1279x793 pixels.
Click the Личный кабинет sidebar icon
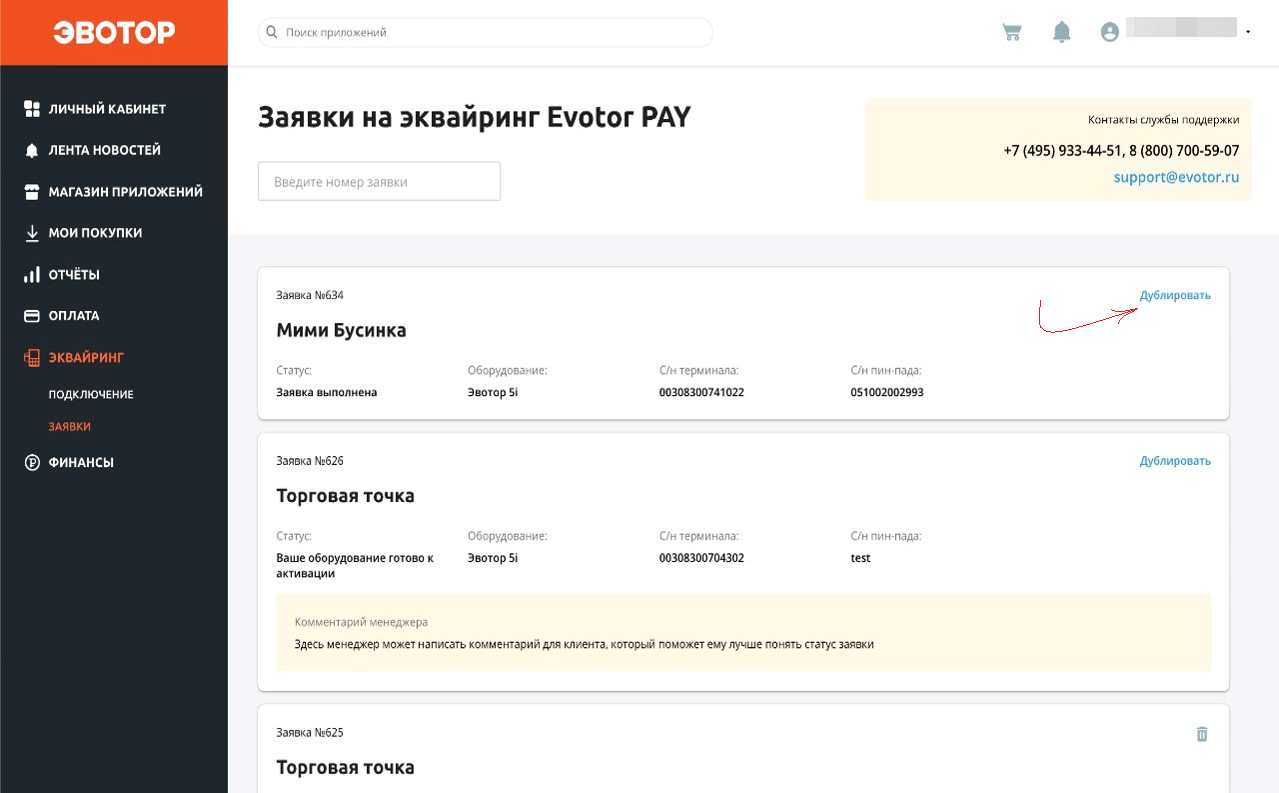[32, 108]
